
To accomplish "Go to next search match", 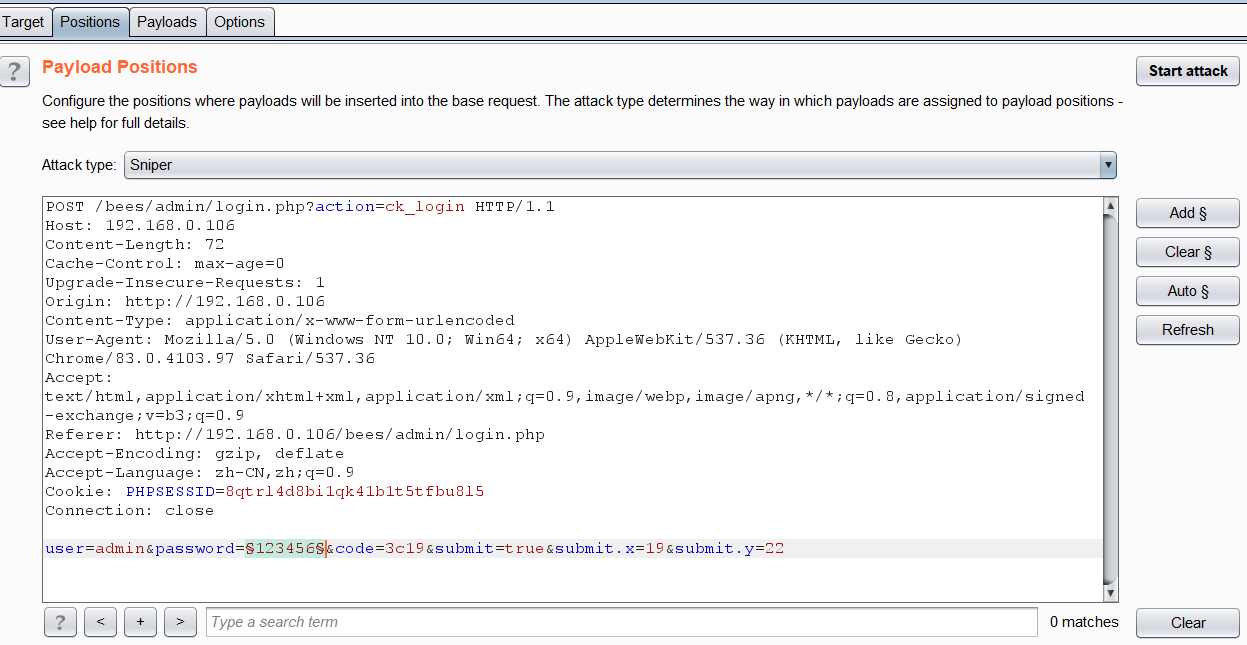I will 180,622.
